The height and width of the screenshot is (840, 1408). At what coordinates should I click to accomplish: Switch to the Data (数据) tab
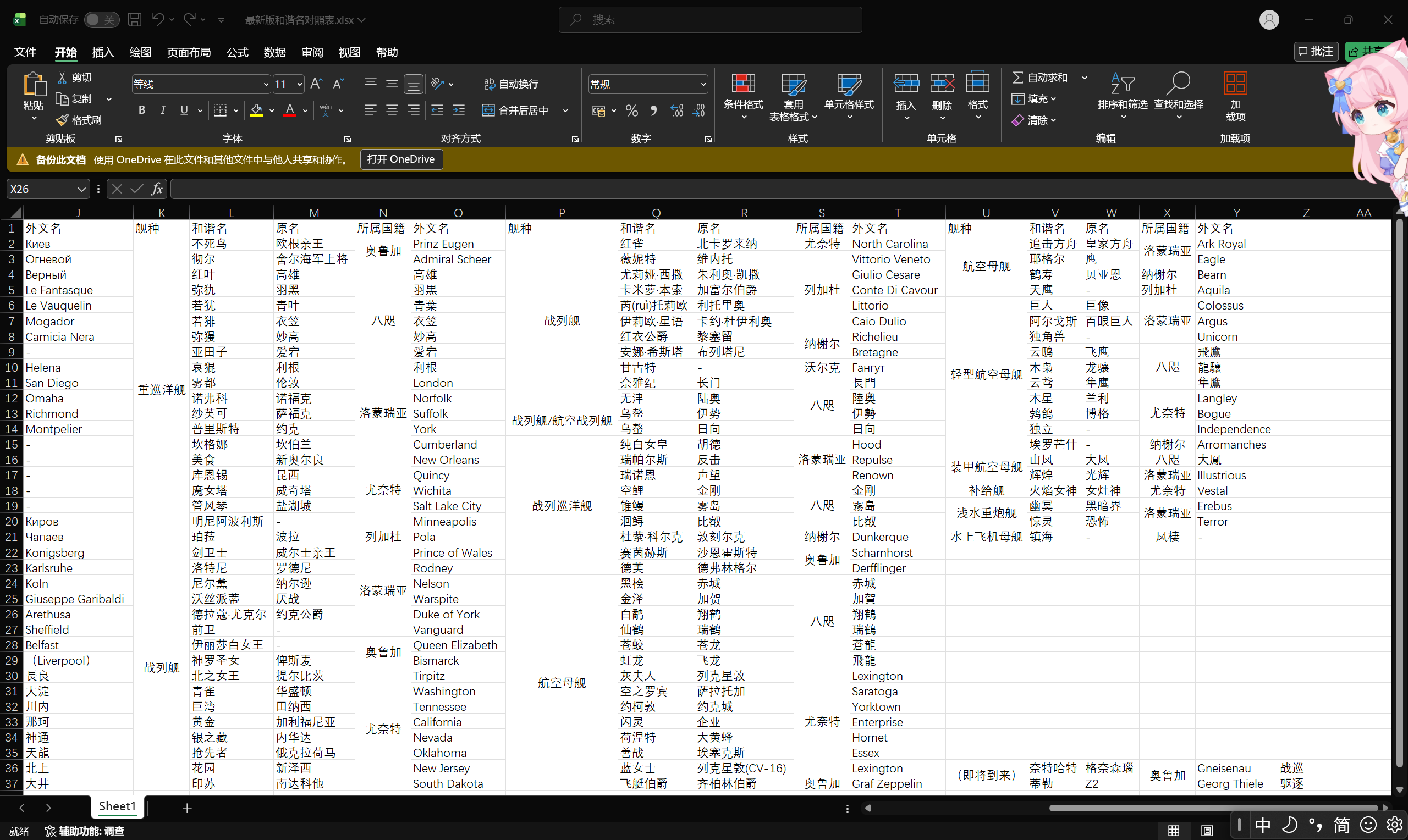[x=274, y=52]
